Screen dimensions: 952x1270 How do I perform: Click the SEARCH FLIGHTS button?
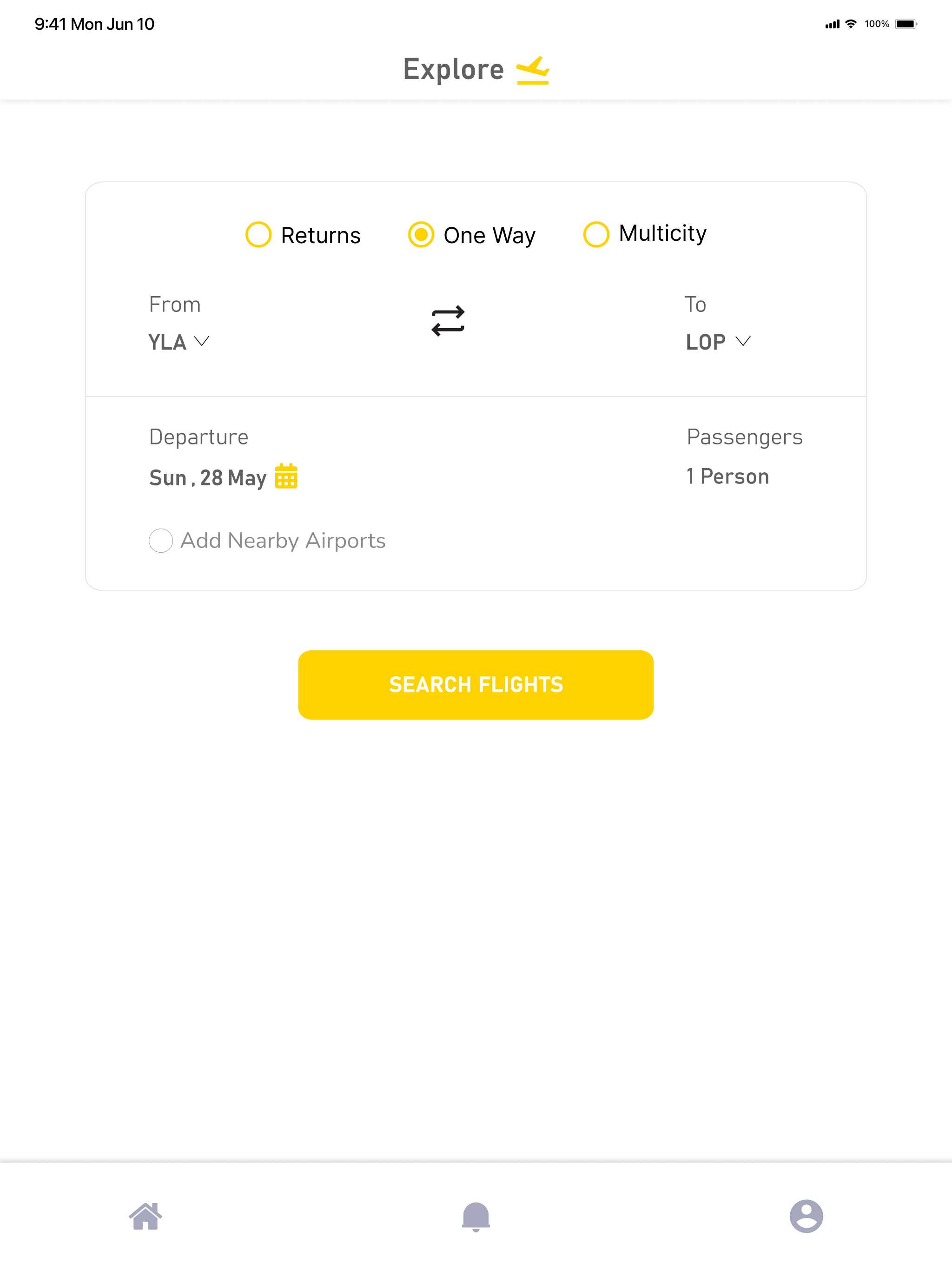point(476,685)
